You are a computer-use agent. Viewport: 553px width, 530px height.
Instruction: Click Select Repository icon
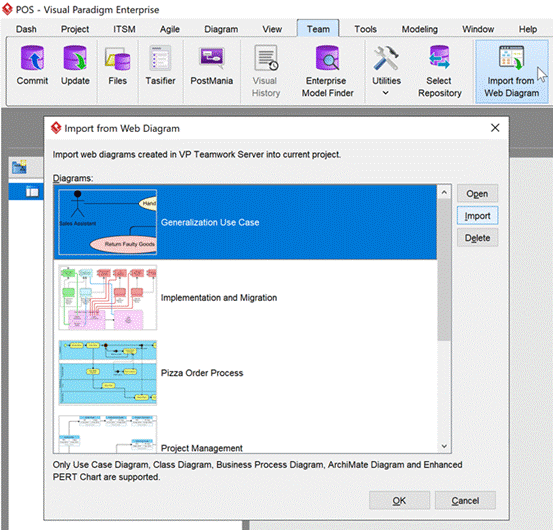click(439, 58)
